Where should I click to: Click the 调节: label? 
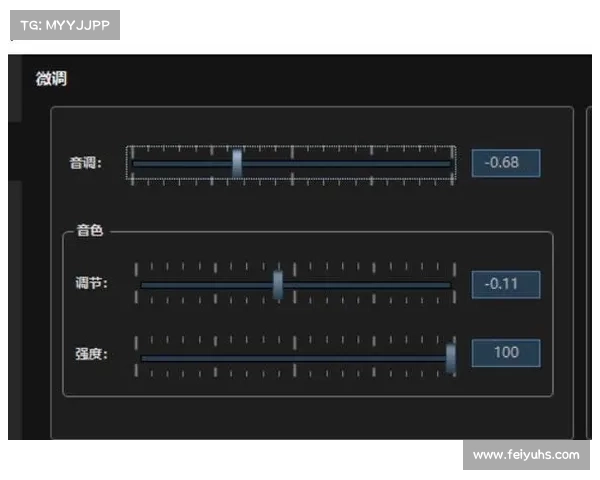91,283
